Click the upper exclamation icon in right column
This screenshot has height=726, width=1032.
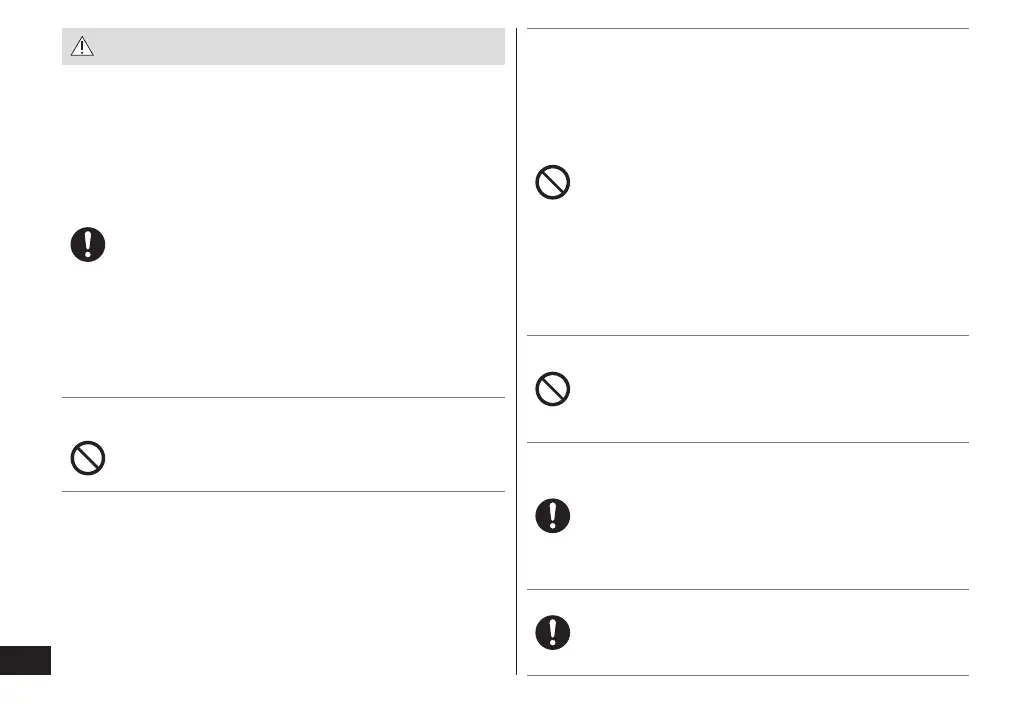click(553, 515)
